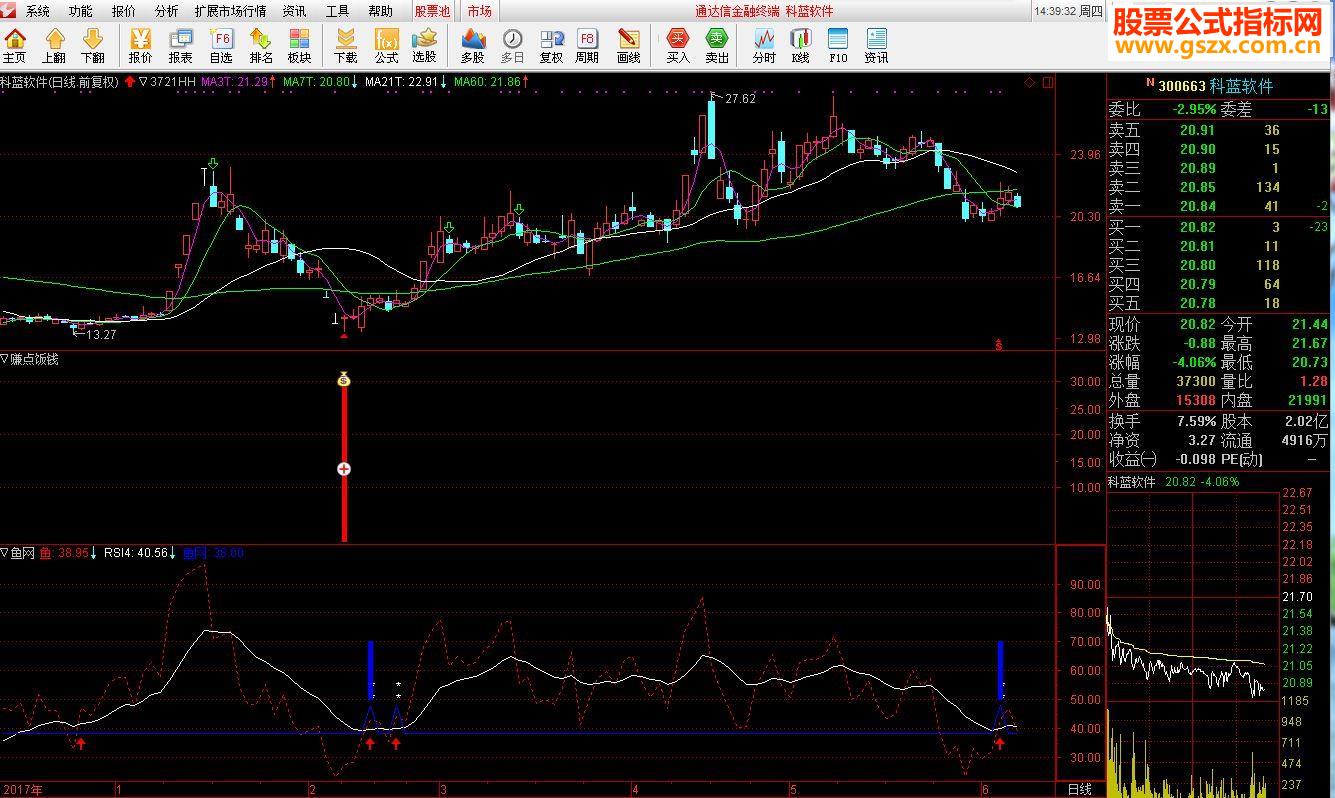Switch to 分时 intraday chart
The width and height of the screenshot is (1335, 798).
pyautogui.click(x=764, y=46)
